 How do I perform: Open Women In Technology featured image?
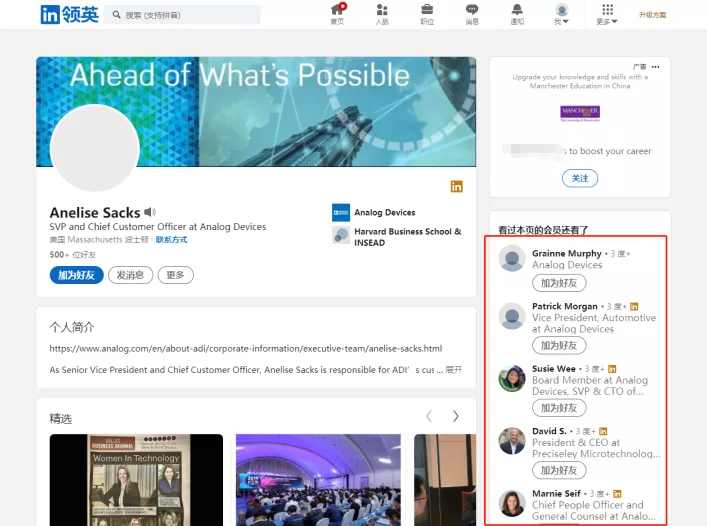(x=136, y=480)
